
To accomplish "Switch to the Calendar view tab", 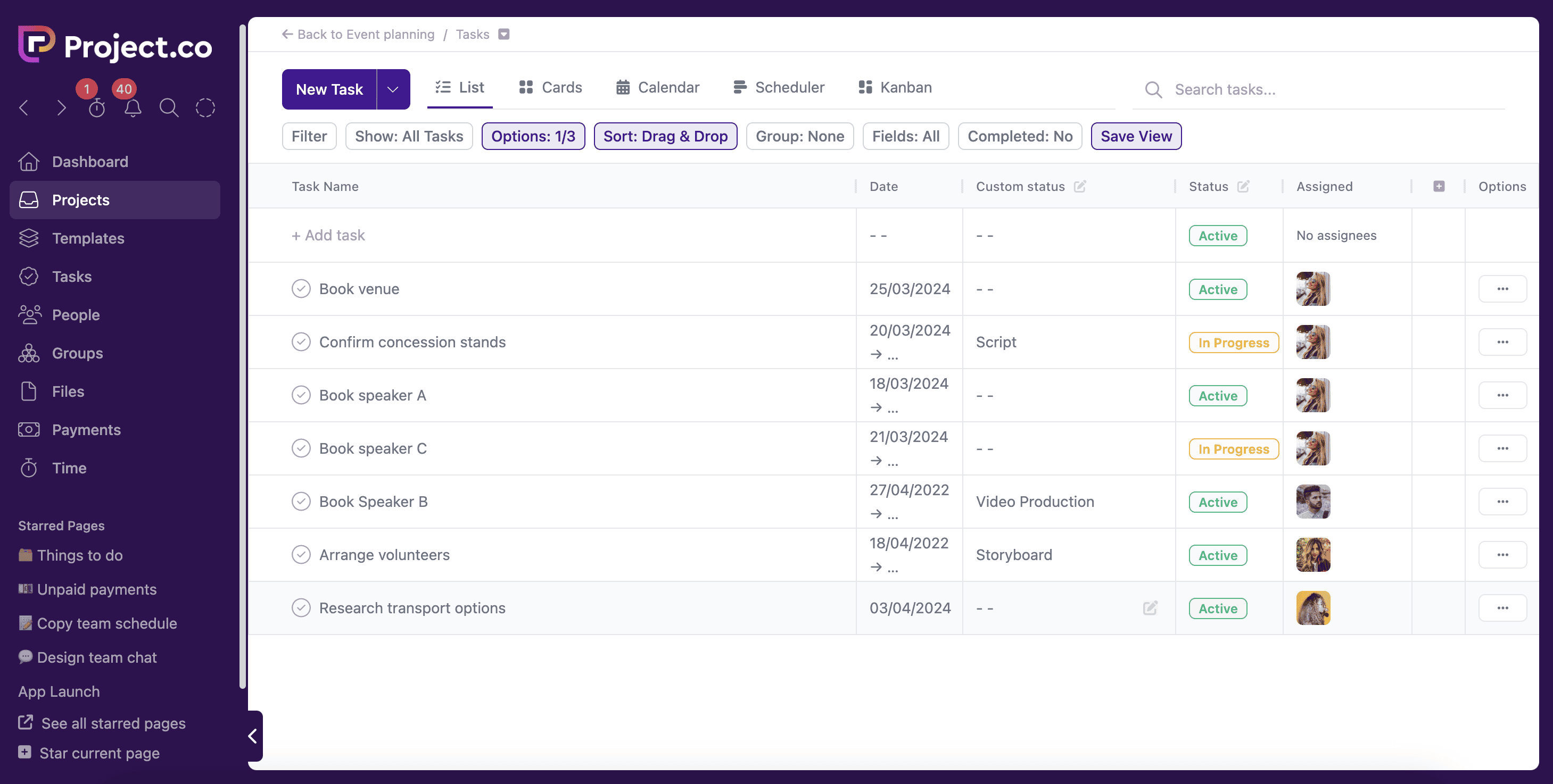I will (x=658, y=87).
